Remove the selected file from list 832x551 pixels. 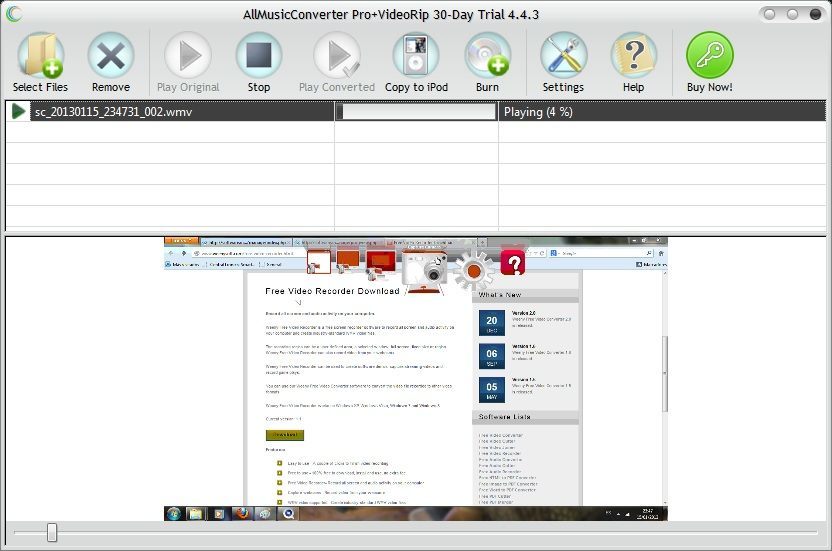pyautogui.click(x=111, y=62)
